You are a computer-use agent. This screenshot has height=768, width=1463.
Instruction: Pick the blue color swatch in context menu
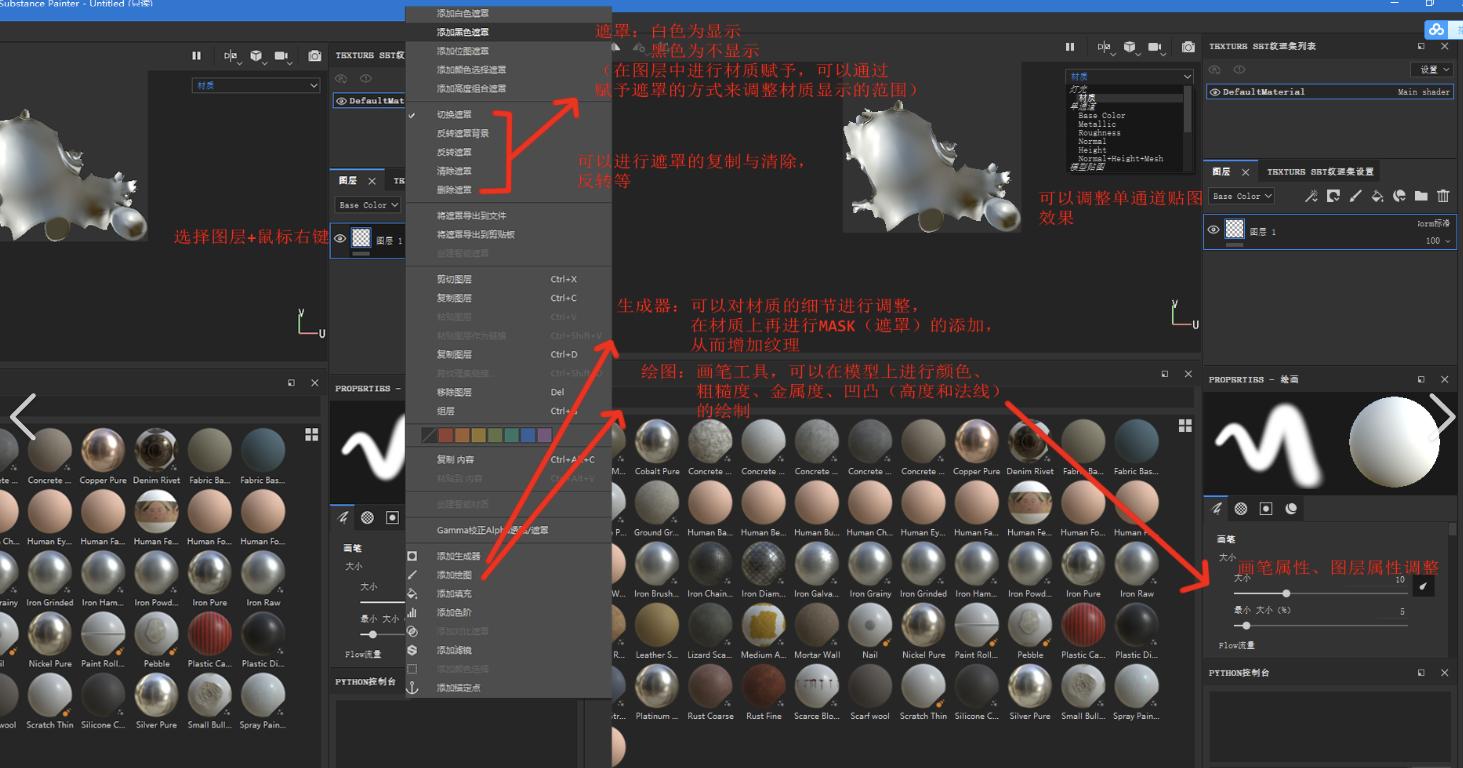point(529,435)
